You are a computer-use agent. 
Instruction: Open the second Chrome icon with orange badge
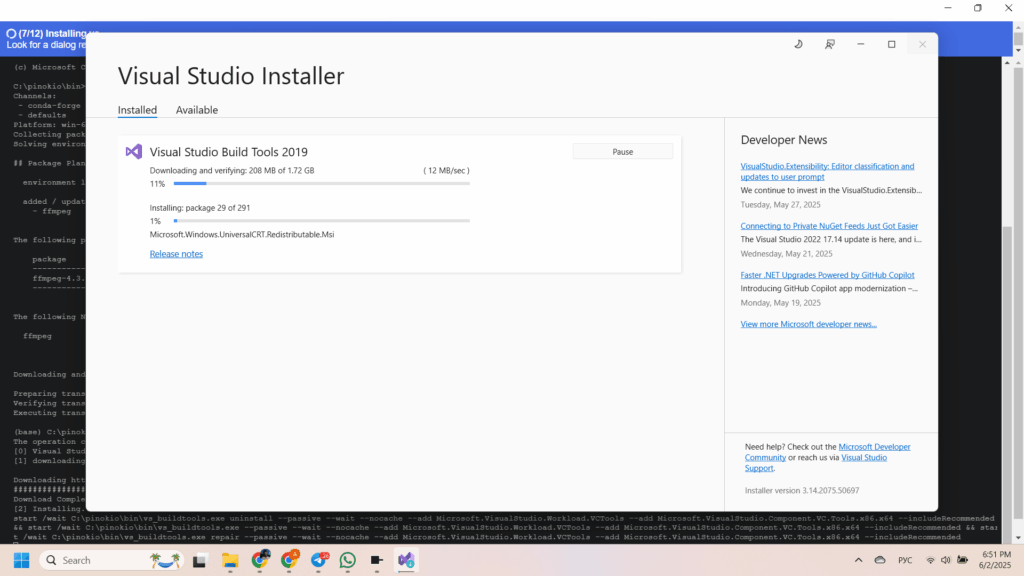click(289, 560)
